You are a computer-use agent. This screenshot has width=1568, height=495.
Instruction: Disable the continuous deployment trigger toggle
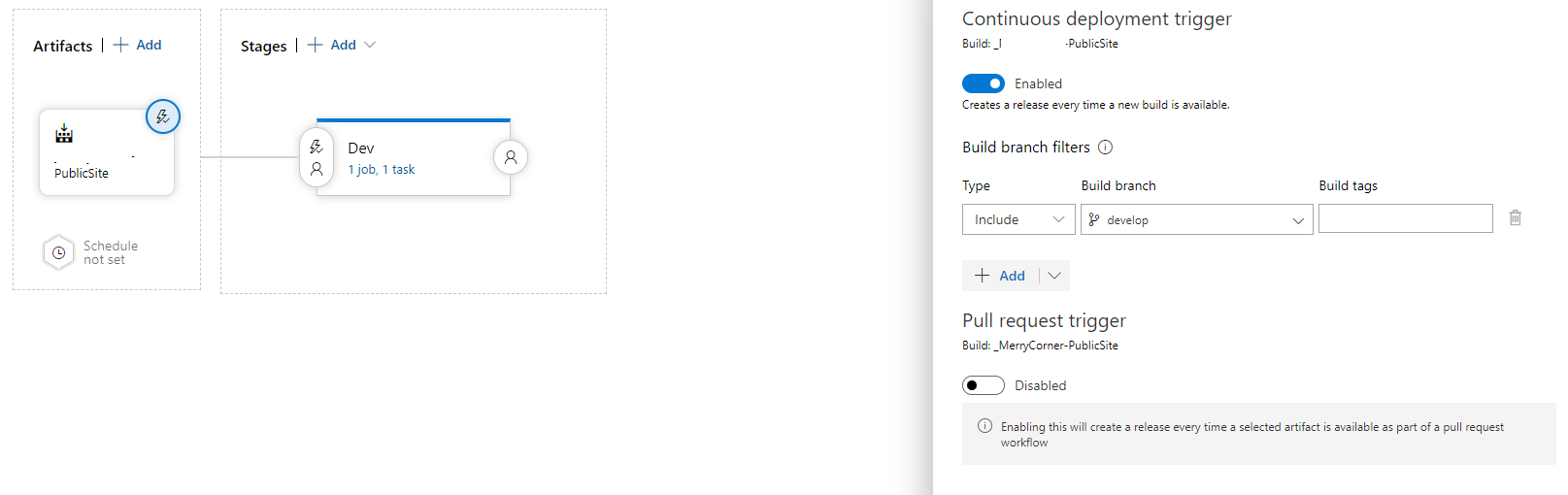click(x=984, y=83)
